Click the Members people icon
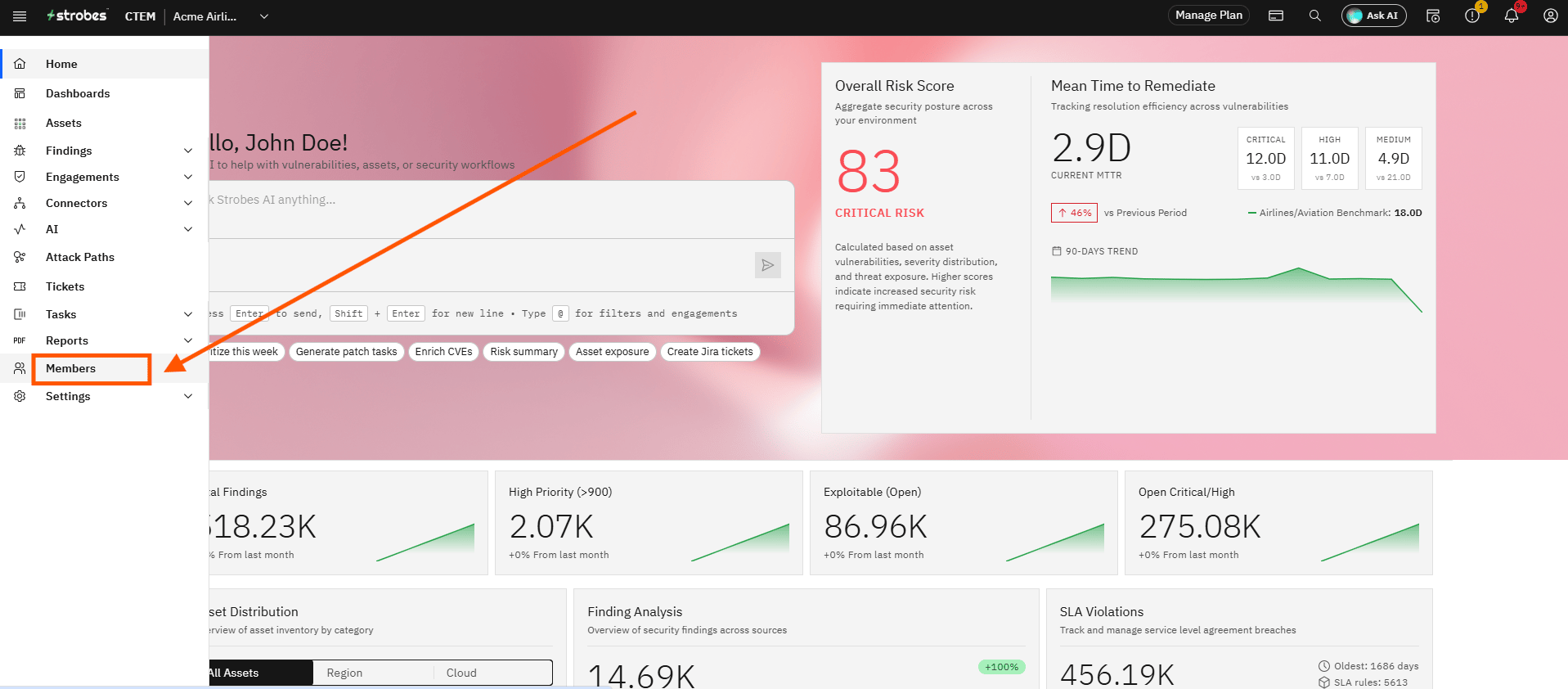Image resolution: width=1568 pixels, height=689 pixels. click(x=20, y=368)
